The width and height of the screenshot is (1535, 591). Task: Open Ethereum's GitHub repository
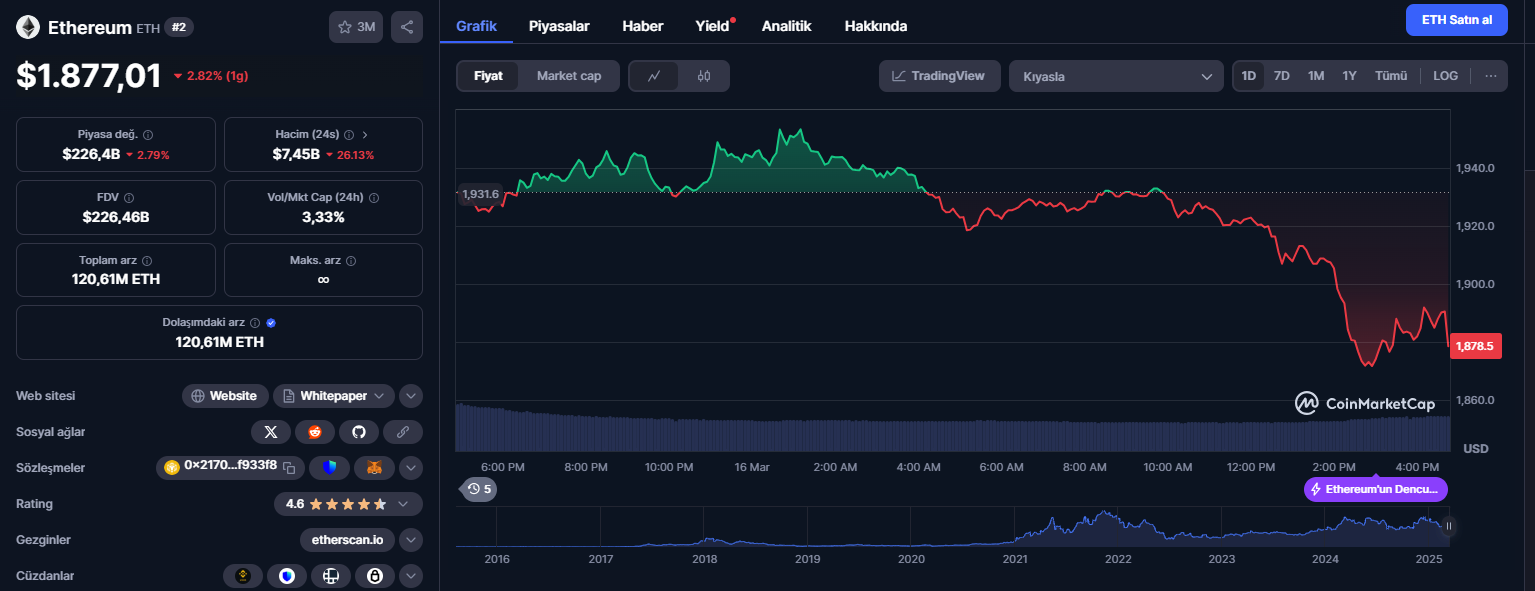coord(359,432)
